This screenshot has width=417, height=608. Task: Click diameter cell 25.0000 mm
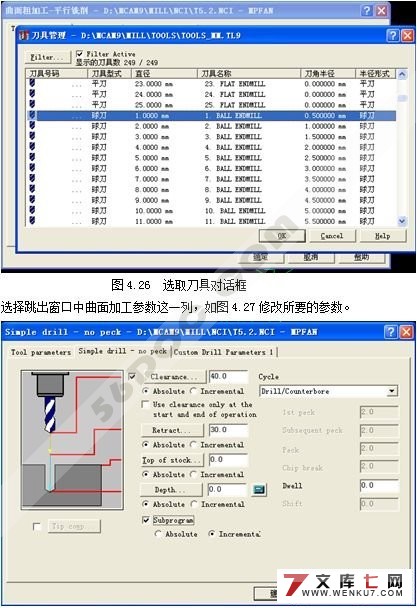pos(154,105)
